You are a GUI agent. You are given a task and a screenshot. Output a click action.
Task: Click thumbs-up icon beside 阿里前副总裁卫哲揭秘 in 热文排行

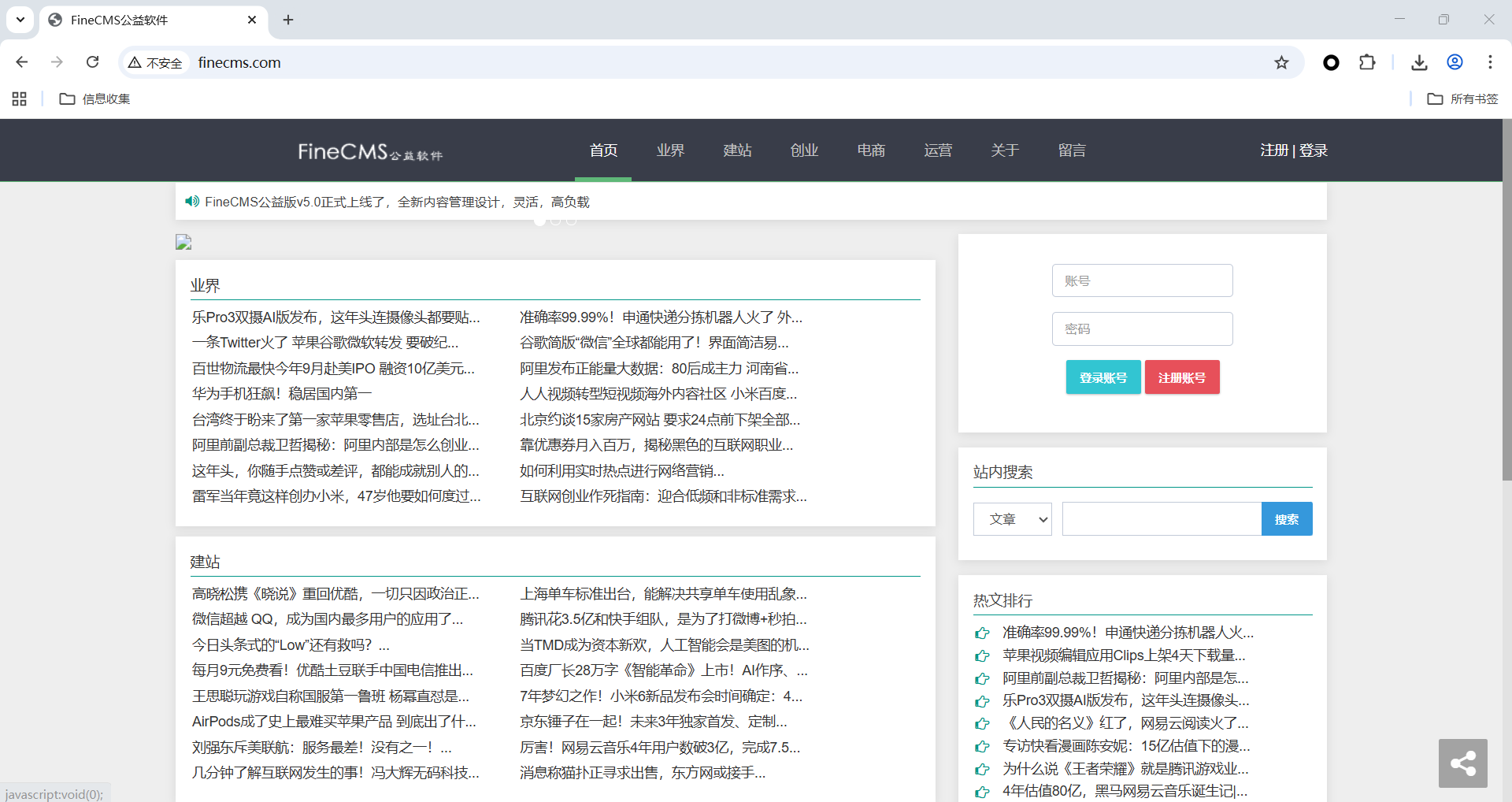(982, 678)
